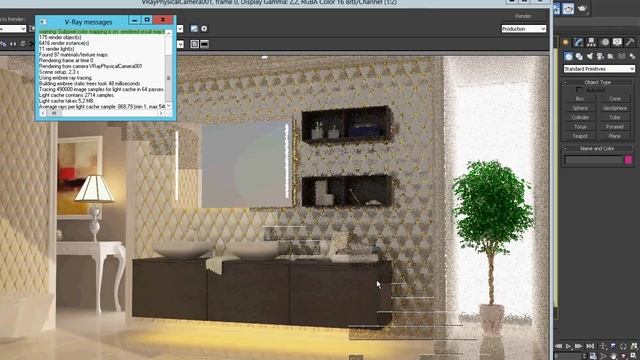Click the environment and effects dialog icon
Screen dimensions: 640x360
point(194,29)
